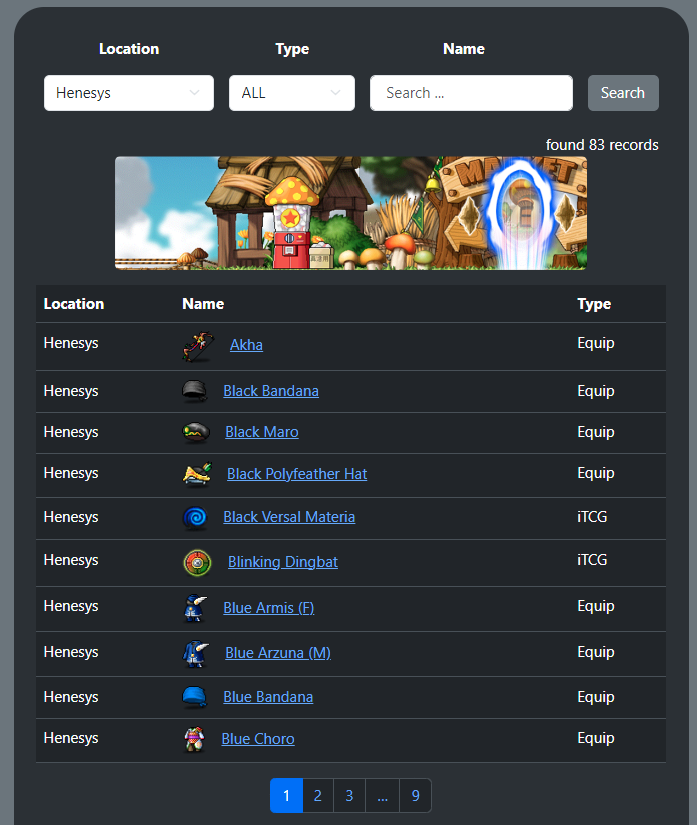
Task: Click the Blue Choro item icon
Action: click(194, 739)
